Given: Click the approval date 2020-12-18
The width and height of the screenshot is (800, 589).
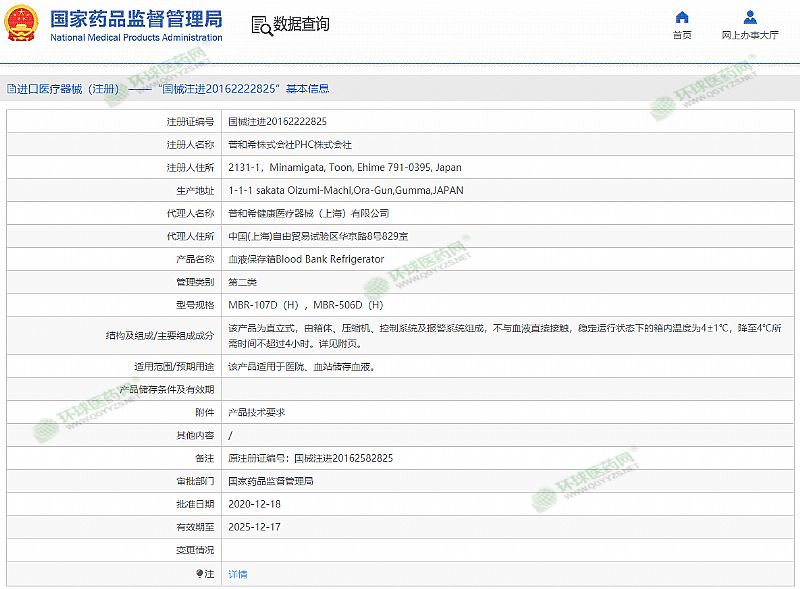Looking at the screenshot, I should pos(253,504).
